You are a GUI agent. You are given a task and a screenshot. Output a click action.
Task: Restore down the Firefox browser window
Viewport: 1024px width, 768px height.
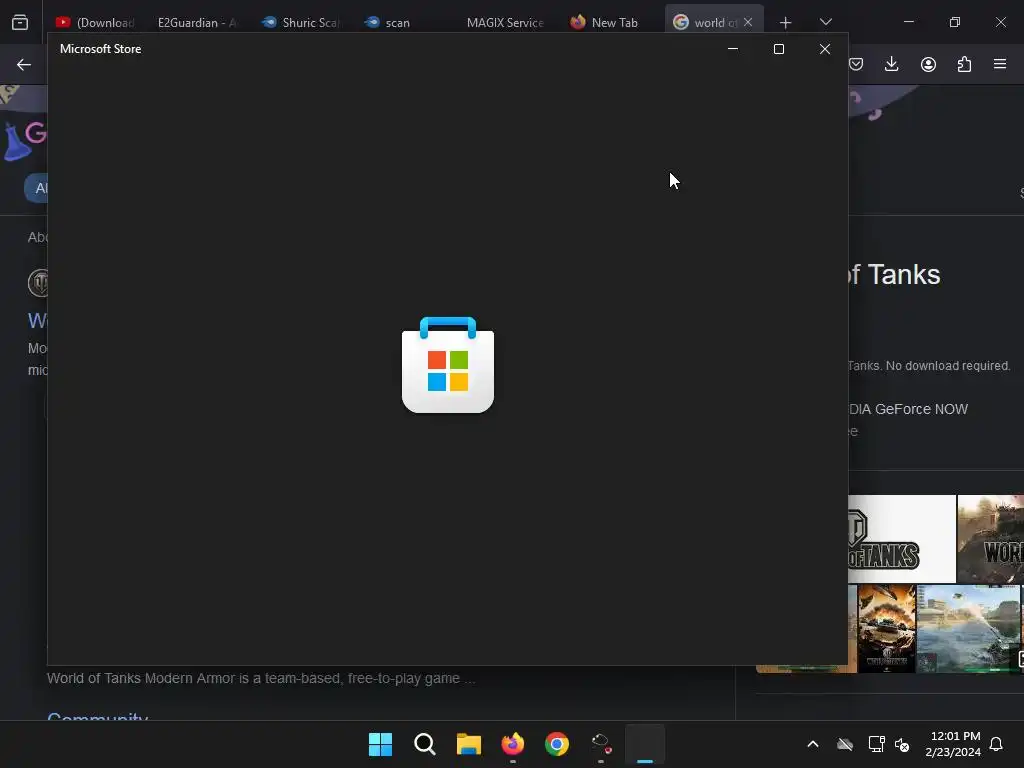pyautogui.click(x=955, y=22)
